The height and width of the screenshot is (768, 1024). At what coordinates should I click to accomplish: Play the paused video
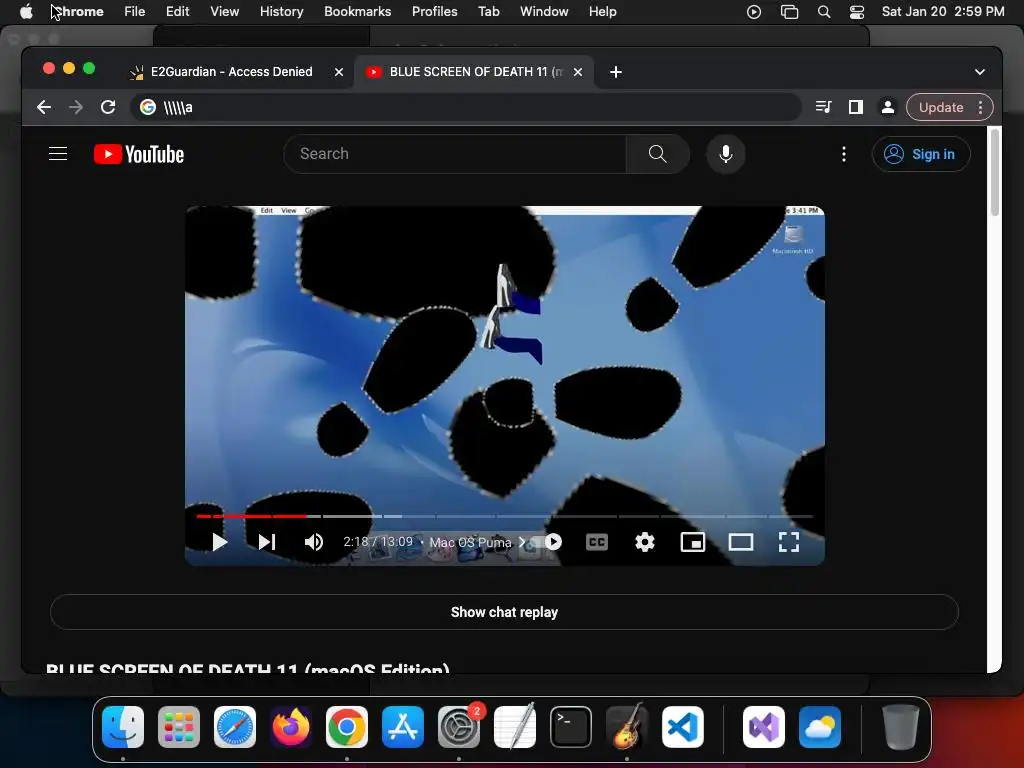(x=219, y=542)
